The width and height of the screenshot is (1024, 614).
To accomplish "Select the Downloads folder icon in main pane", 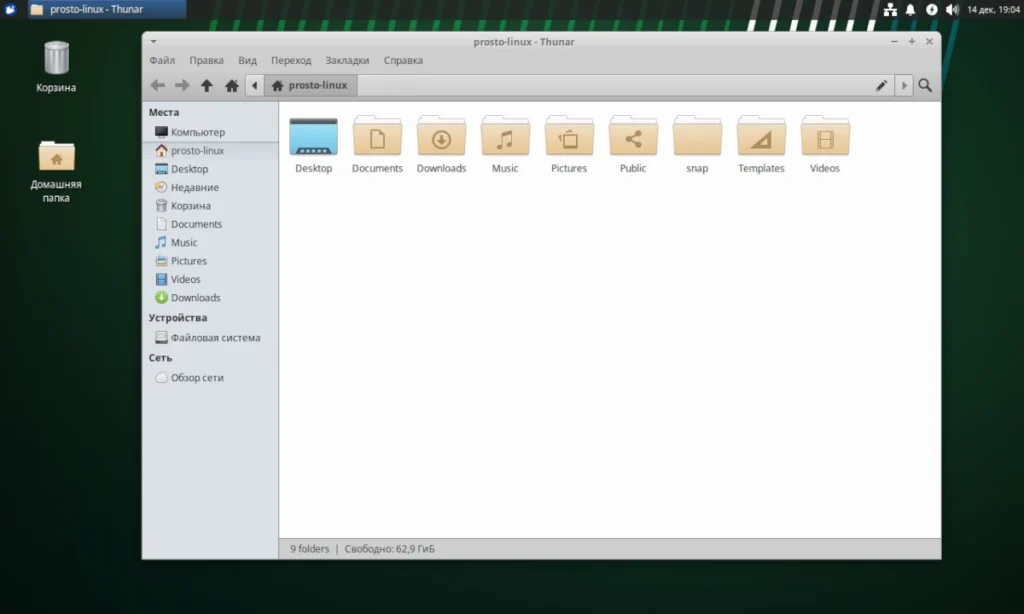I will point(441,137).
